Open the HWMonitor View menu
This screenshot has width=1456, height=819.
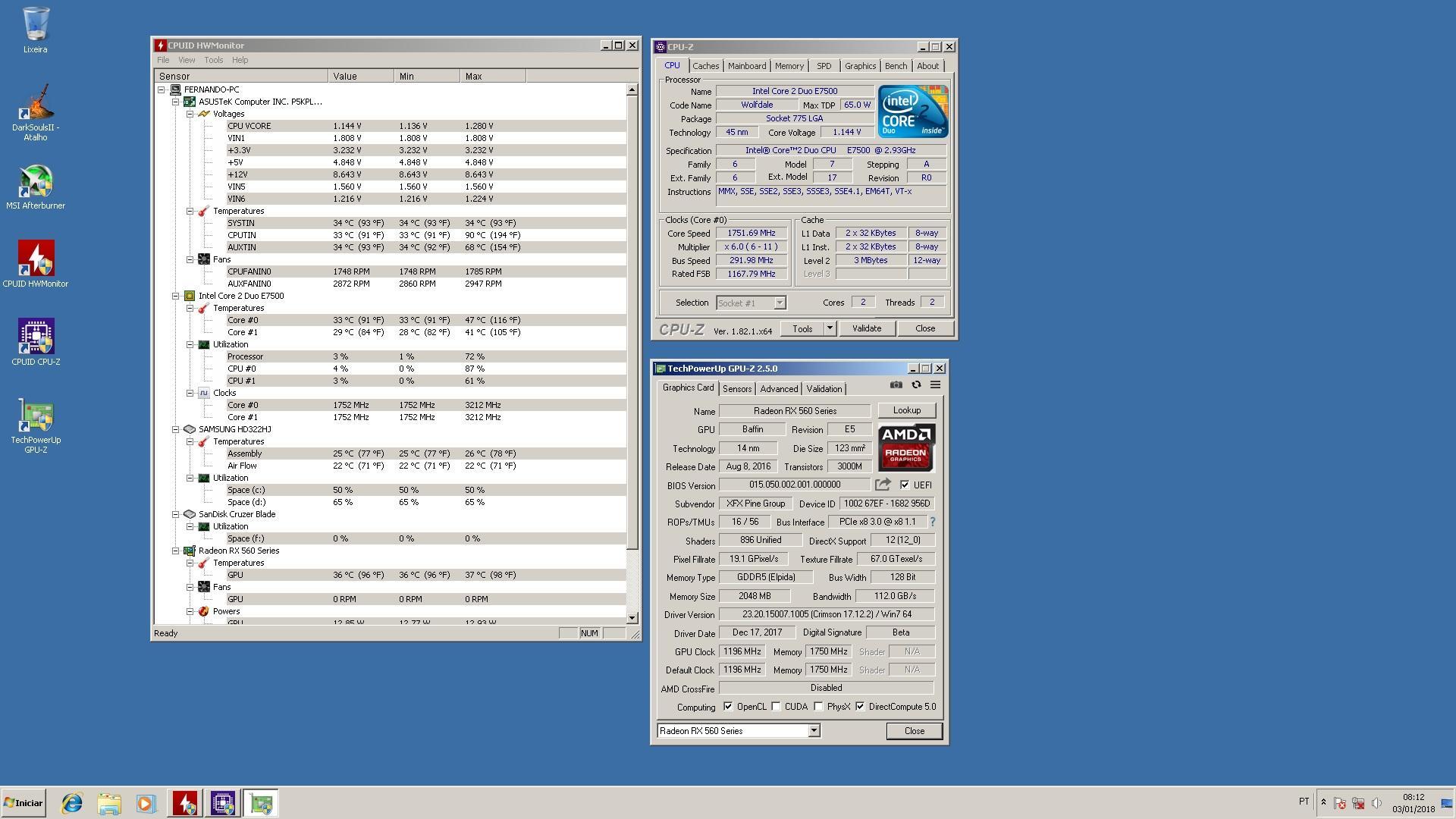(187, 60)
